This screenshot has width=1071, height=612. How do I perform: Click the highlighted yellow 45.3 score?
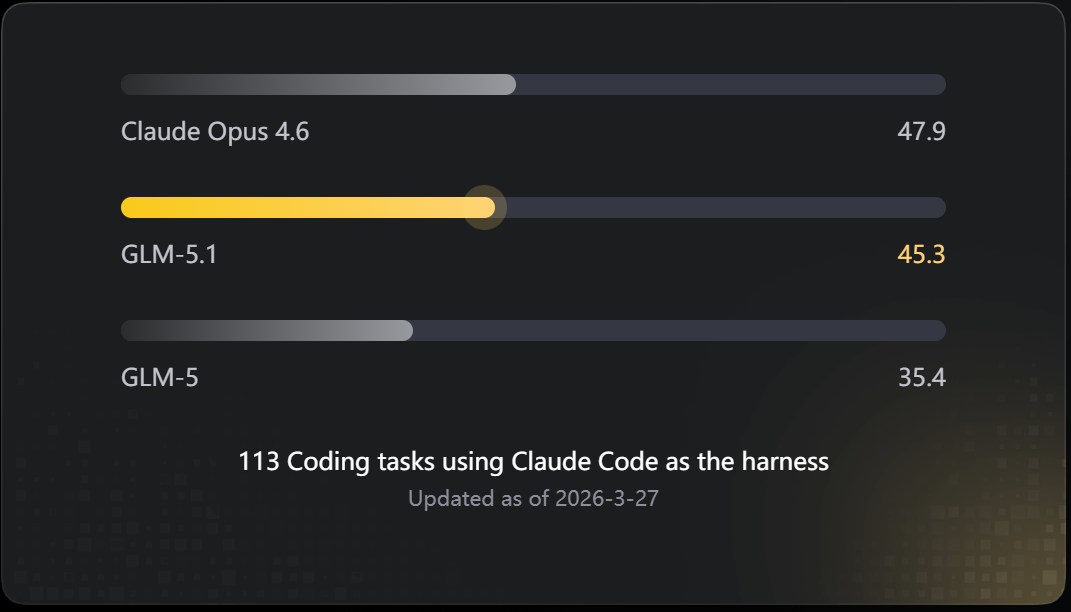pyautogui.click(x=921, y=254)
